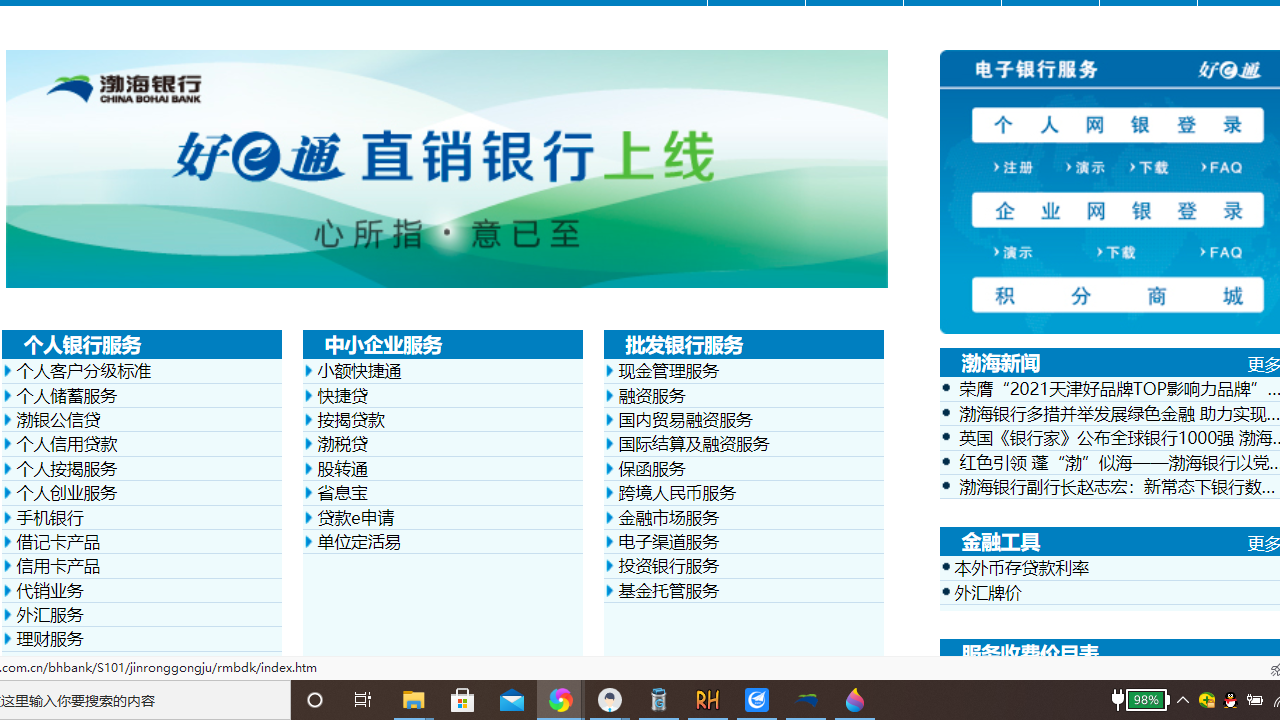Screen dimensions: 1280x720
Task: Click the 个人网银登录 button
Action: point(1117,124)
